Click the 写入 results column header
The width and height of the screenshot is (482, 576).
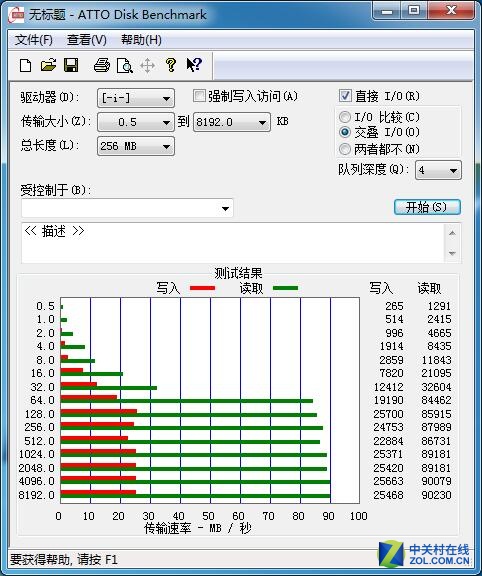click(381, 288)
